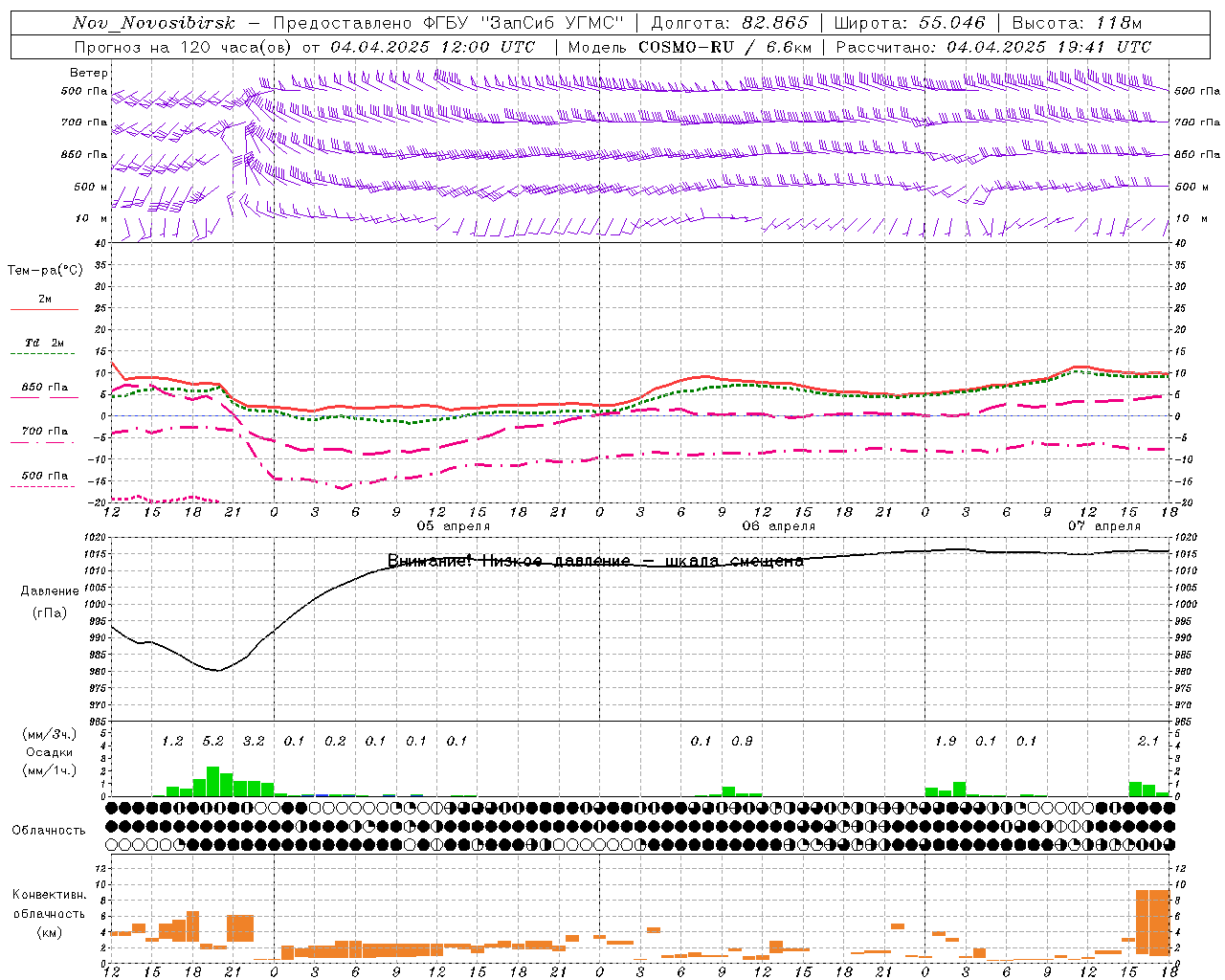
Task: Click the 'Облачность' cloudiness label
Action: (49, 831)
